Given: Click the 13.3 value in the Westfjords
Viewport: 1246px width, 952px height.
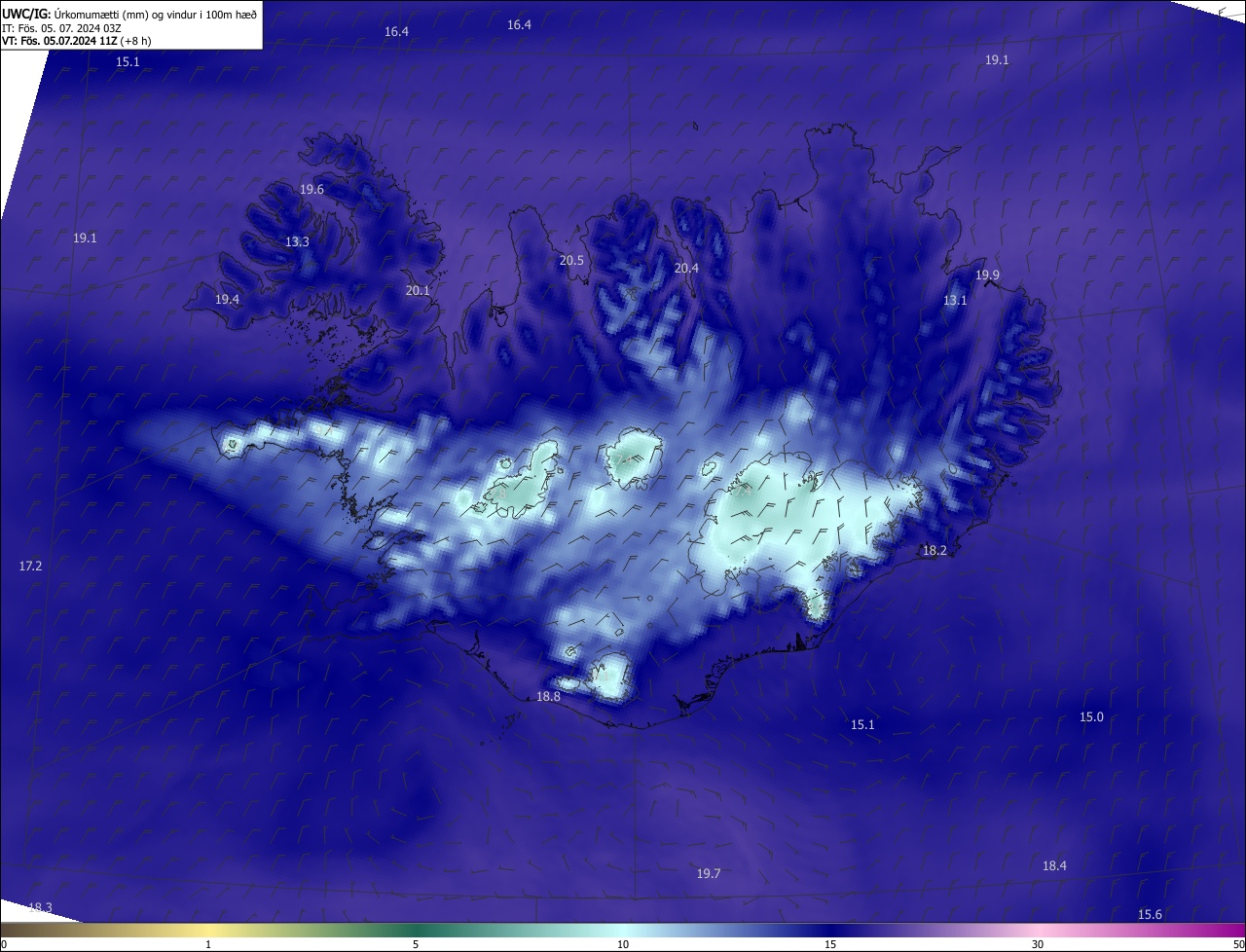Looking at the screenshot, I should (x=297, y=242).
